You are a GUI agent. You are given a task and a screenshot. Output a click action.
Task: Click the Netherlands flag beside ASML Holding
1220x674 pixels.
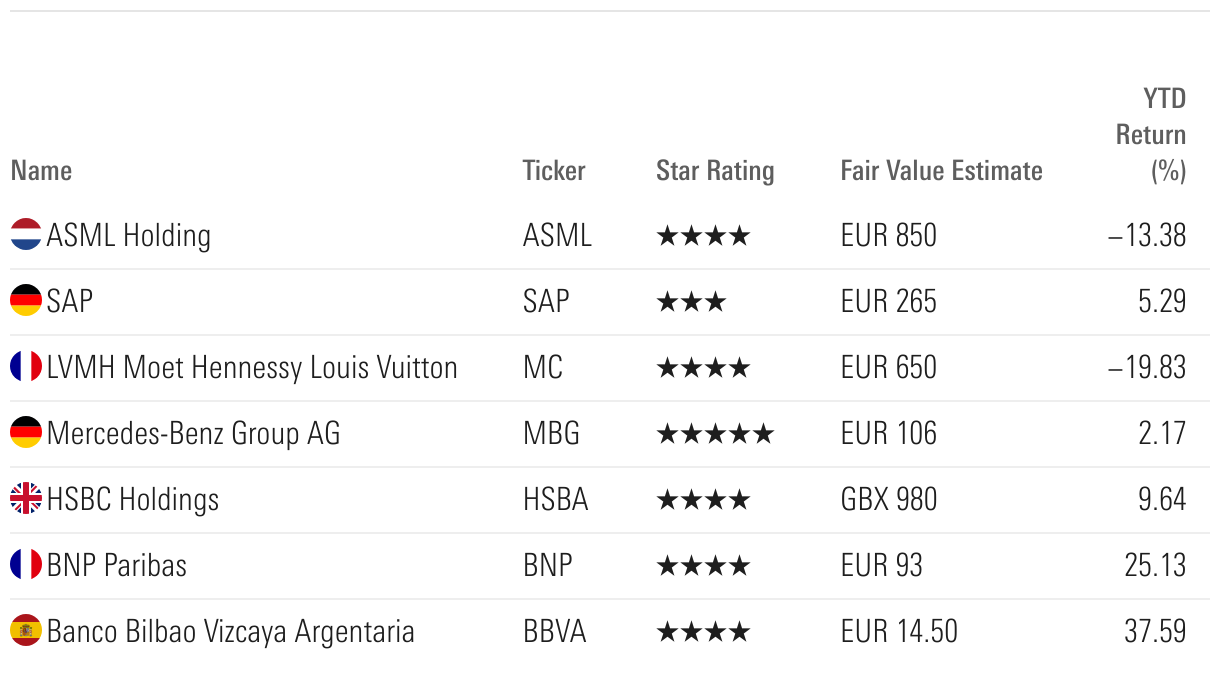pyautogui.click(x=26, y=235)
